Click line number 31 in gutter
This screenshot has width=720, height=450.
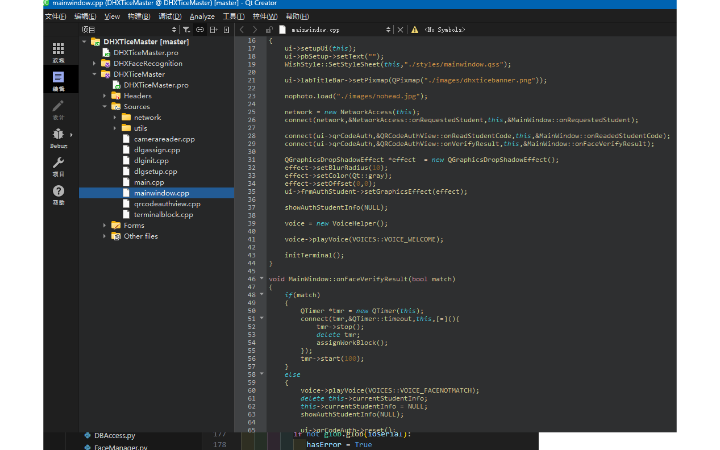click(252, 160)
